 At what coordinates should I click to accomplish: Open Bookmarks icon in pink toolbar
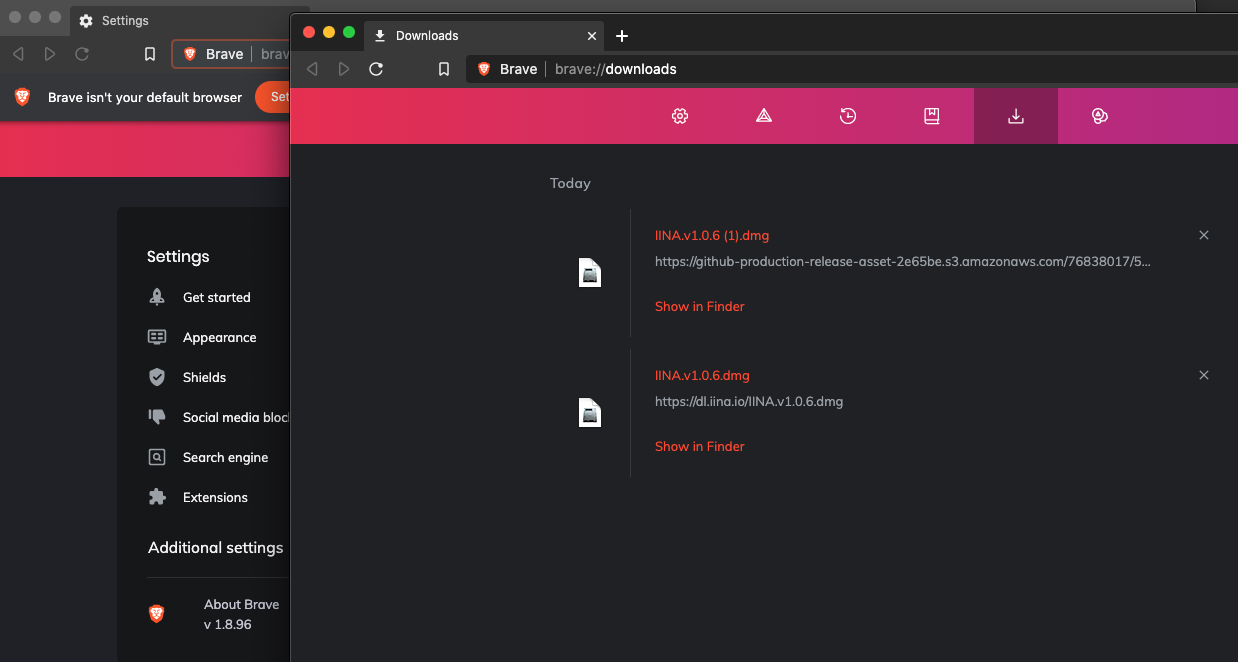[932, 116]
